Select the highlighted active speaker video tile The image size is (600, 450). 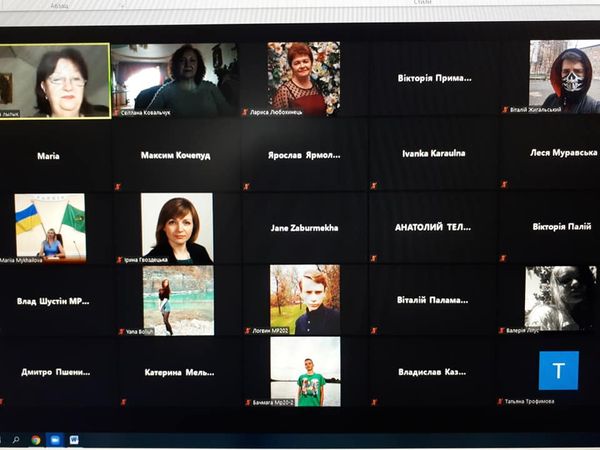(x=55, y=81)
